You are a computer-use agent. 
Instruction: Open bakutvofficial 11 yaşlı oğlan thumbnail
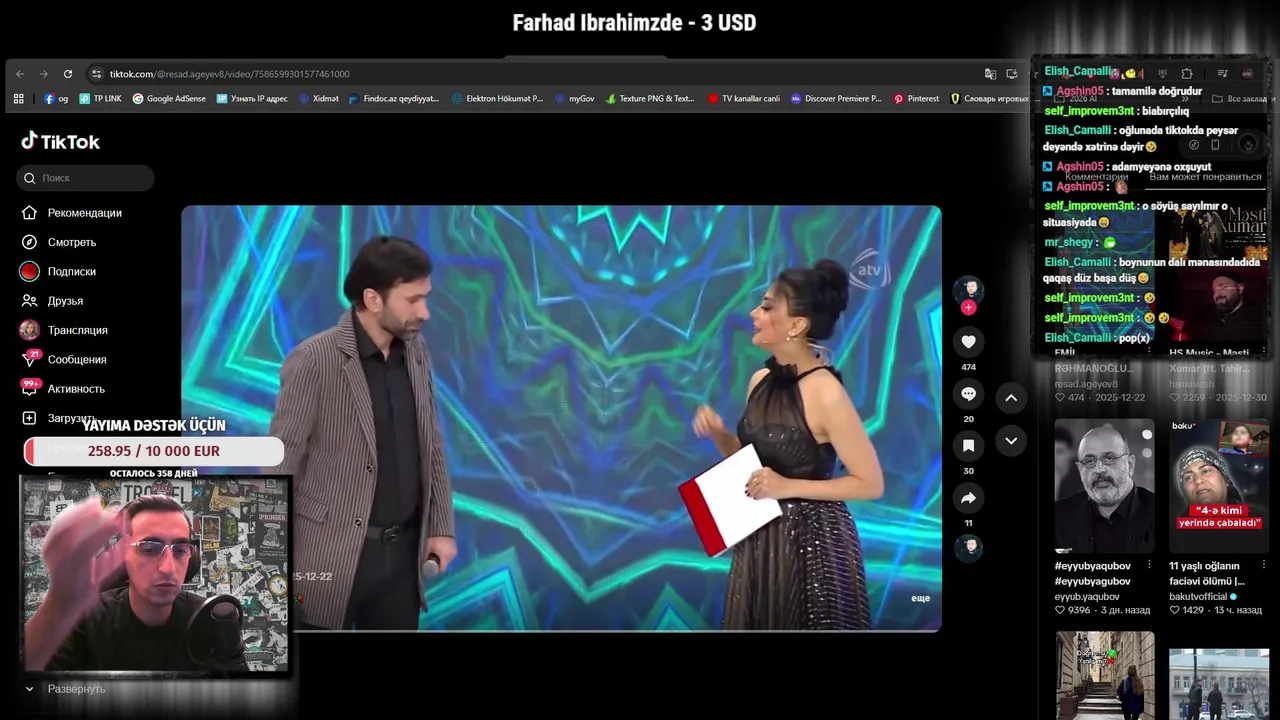[x=1219, y=486]
